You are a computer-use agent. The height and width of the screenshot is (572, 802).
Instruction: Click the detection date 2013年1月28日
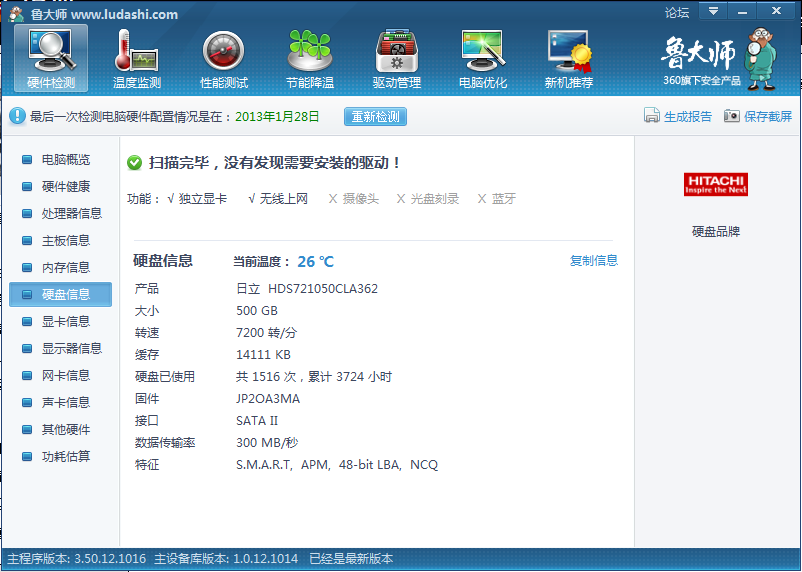(277, 117)
